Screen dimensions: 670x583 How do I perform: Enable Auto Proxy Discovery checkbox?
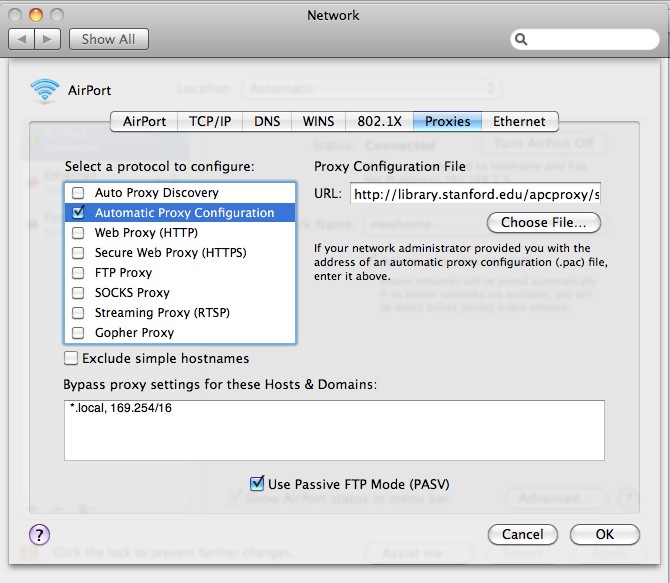click(x=78, y=193)
